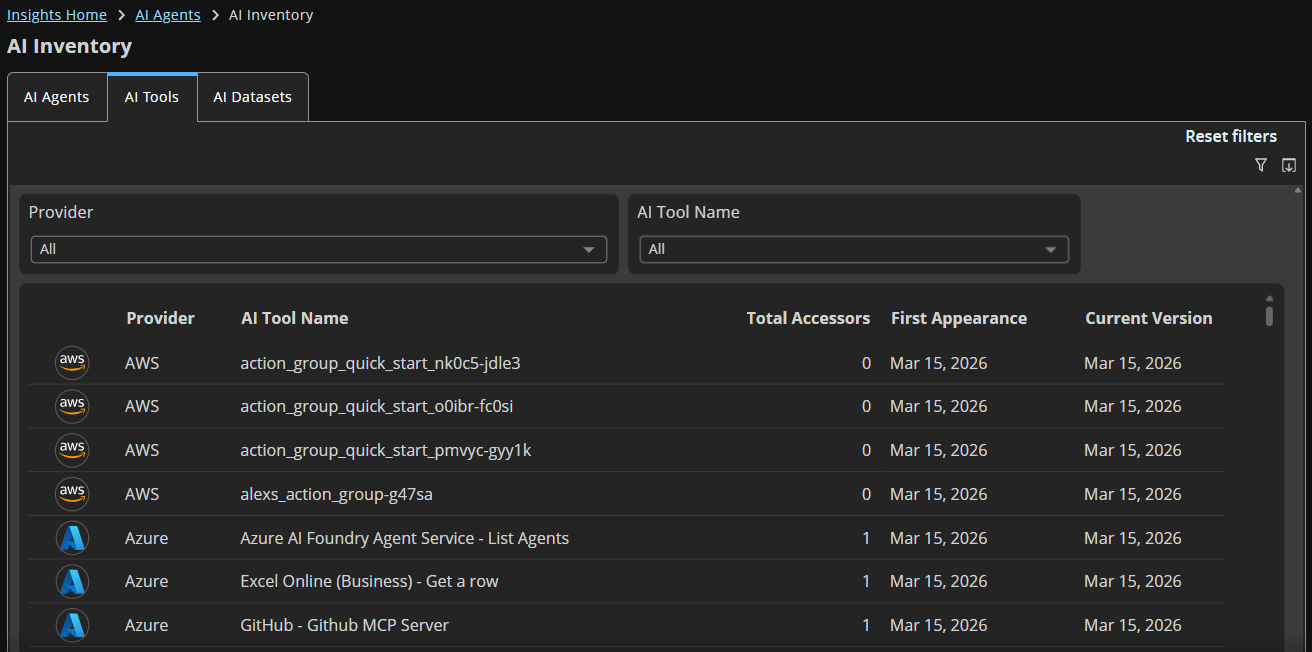Click the AWS logo beside action_group_quick_start_o0ibr-fc0si

[72, 406]
